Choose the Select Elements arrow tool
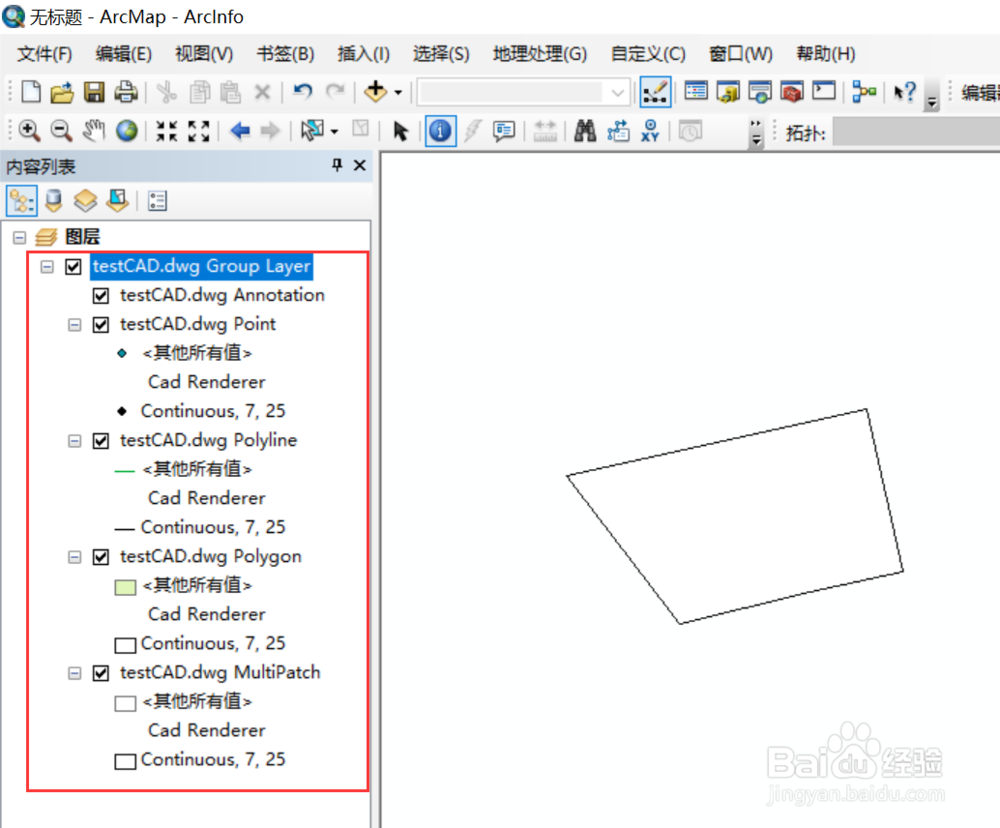Viewport: 1000px width, 828px height. point(401,131)
